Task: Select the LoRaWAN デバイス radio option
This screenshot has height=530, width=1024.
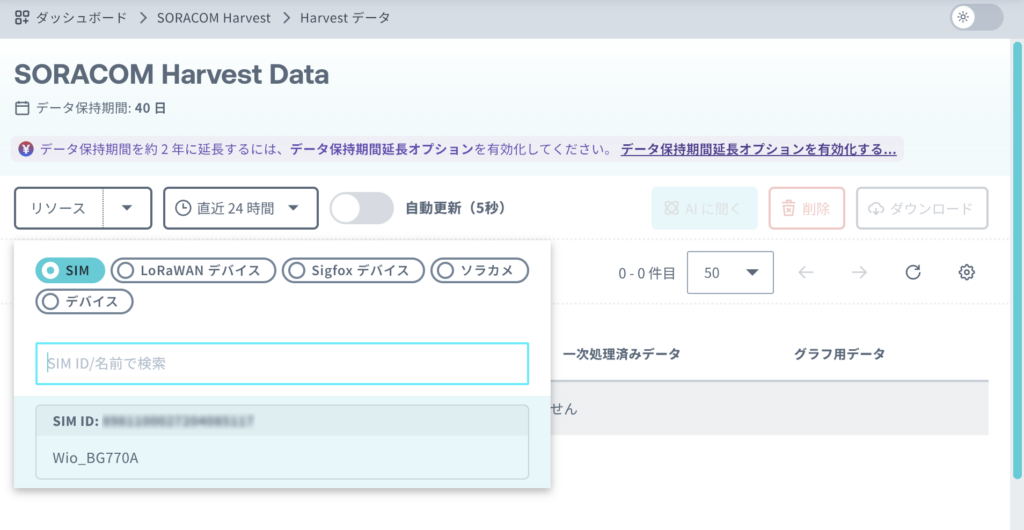Action: pyautogui.click(x=193, y=270)
